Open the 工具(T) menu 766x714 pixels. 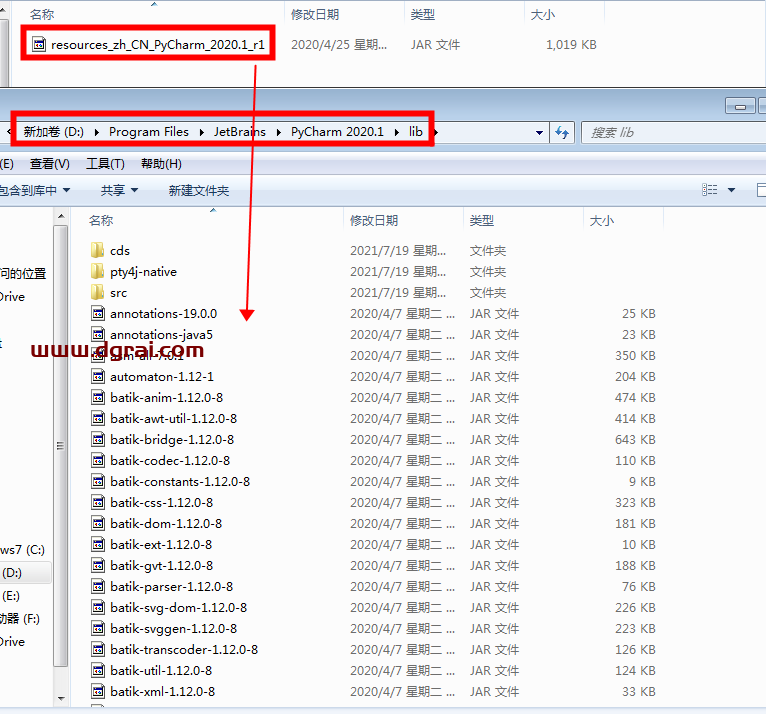[x=105, y=164]
